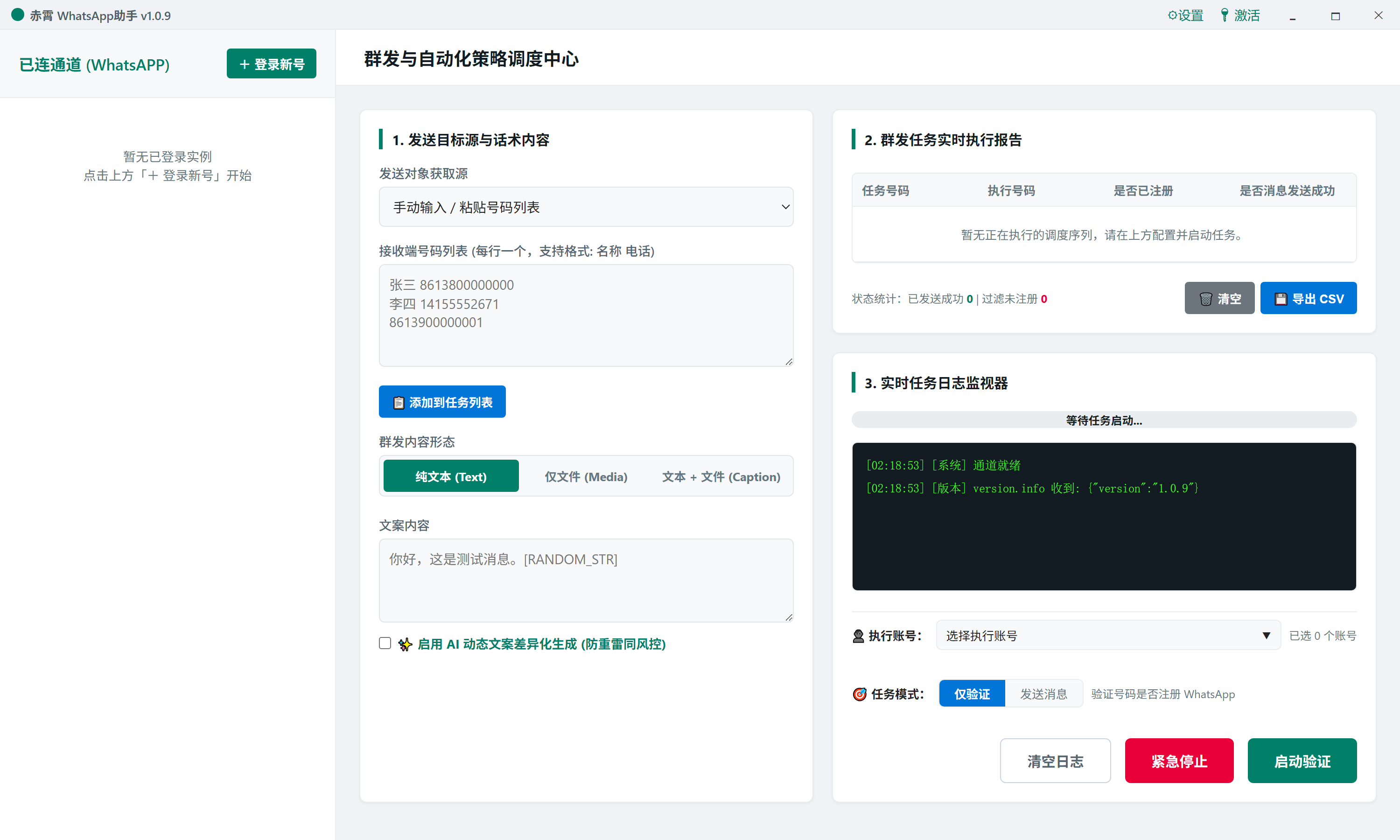This screenshot has height=840, width=1400.
Task: Close the WhatsApp助手 window
Action: coord(1379,16)
